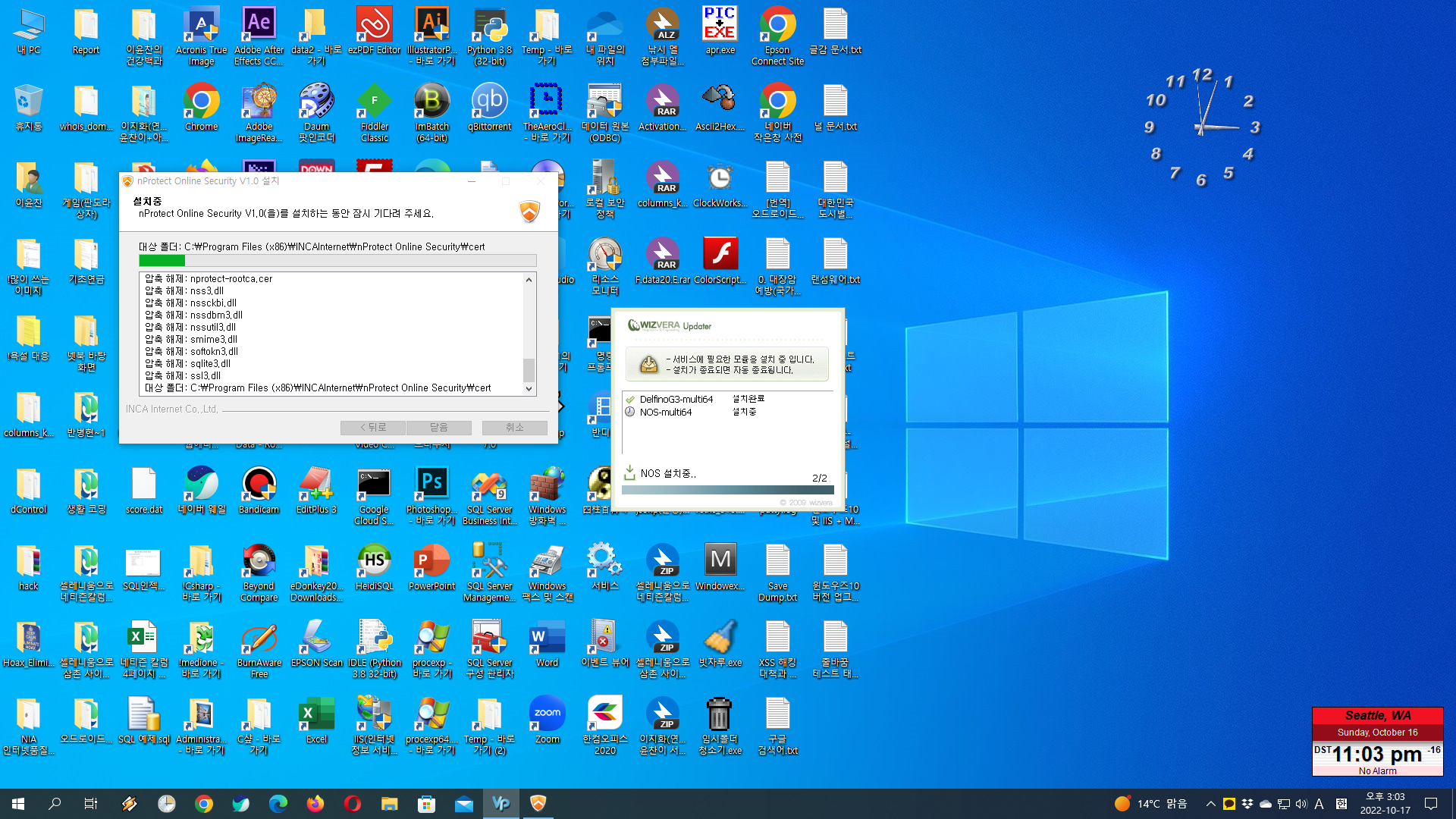Open the Word desktop shortcut
Image resolution: width=1456 pixels, height=819 pixels.
[x=547, y=644]
